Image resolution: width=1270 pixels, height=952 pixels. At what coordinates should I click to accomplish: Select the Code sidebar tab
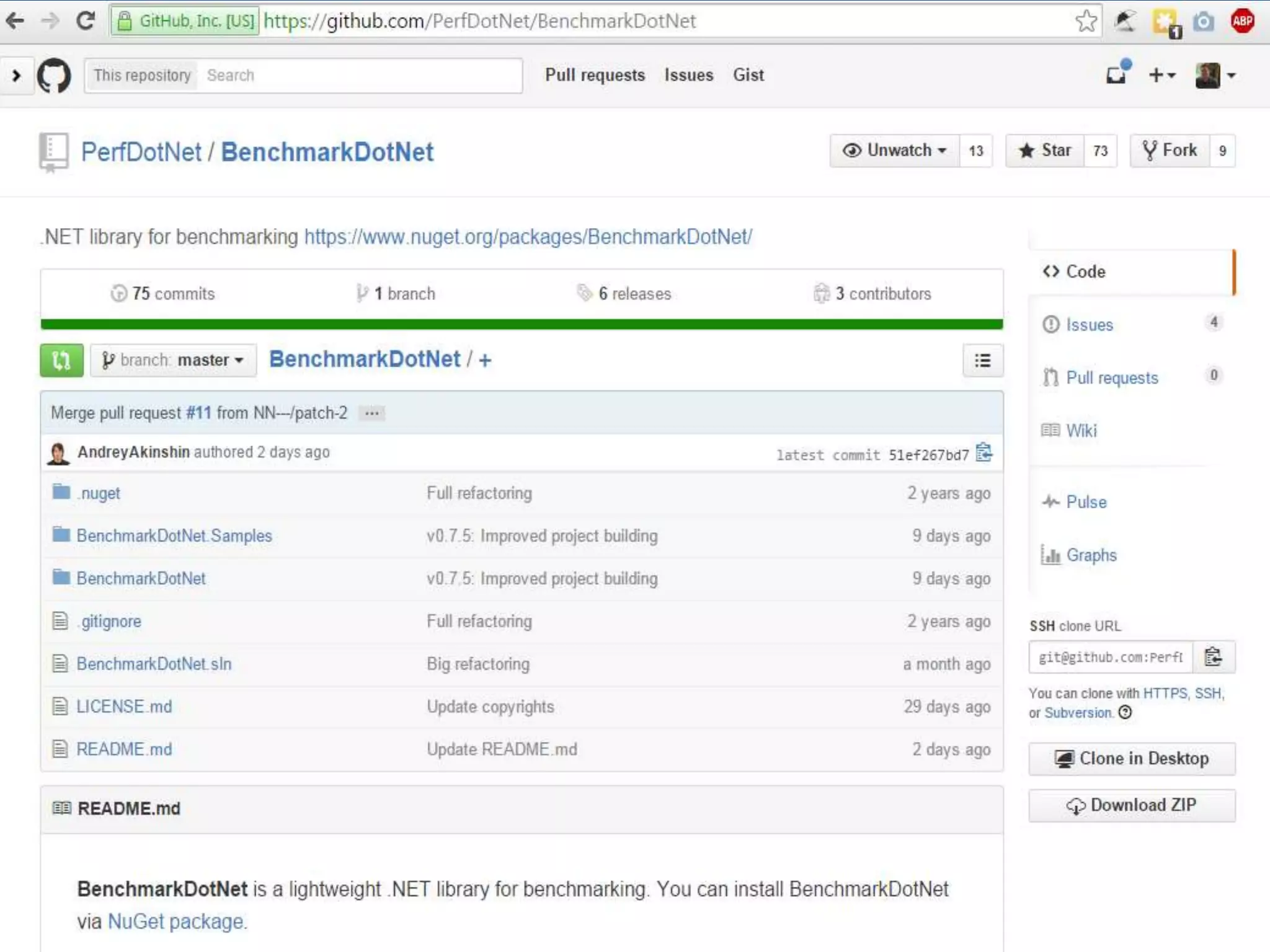click(1131, 271)
